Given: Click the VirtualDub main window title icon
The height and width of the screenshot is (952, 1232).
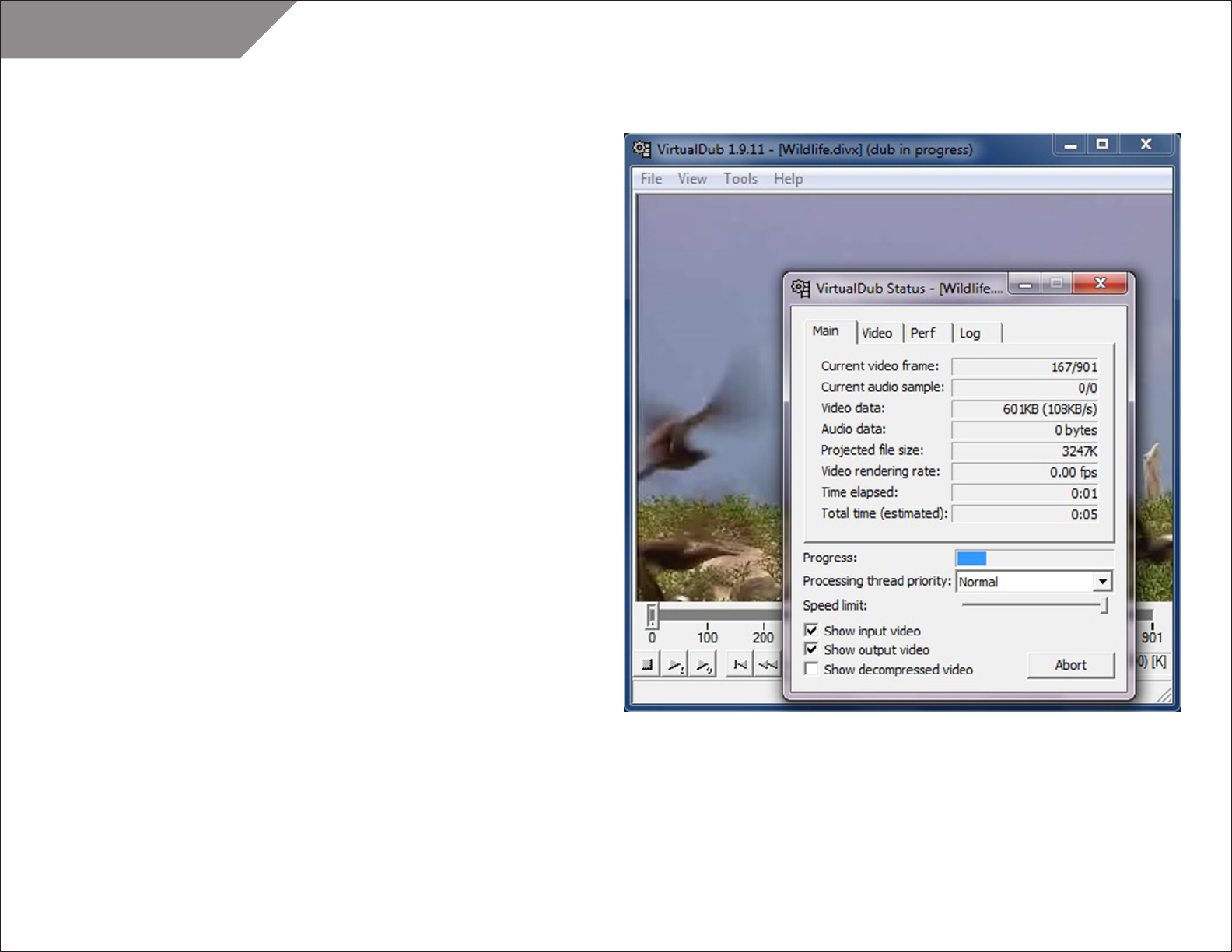Looking at the screenshot, I should click(642, 149).
